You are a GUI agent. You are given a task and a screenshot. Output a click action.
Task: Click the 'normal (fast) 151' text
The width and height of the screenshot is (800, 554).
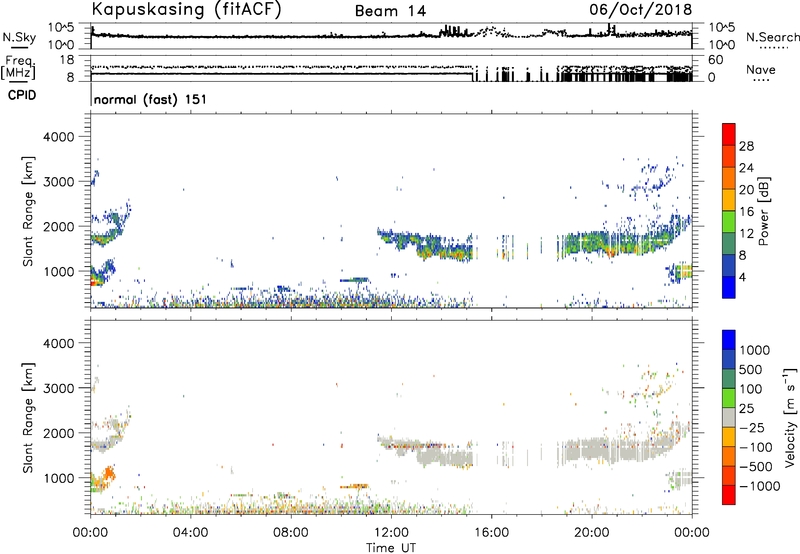pyautogui.click(x=151, y=99)
